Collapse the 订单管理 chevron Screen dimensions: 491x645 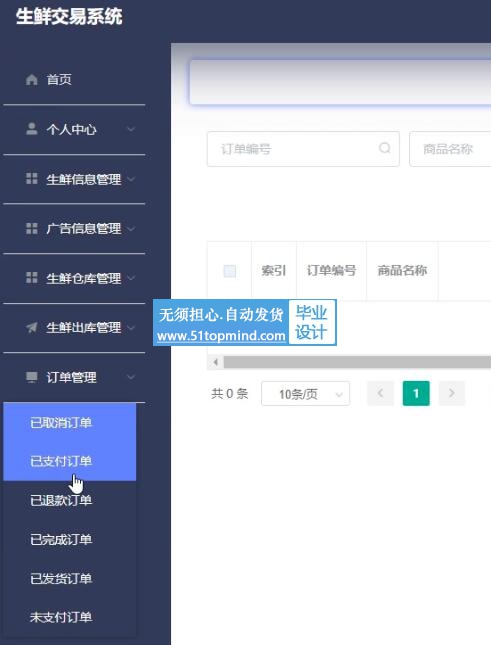click(131, 377)
